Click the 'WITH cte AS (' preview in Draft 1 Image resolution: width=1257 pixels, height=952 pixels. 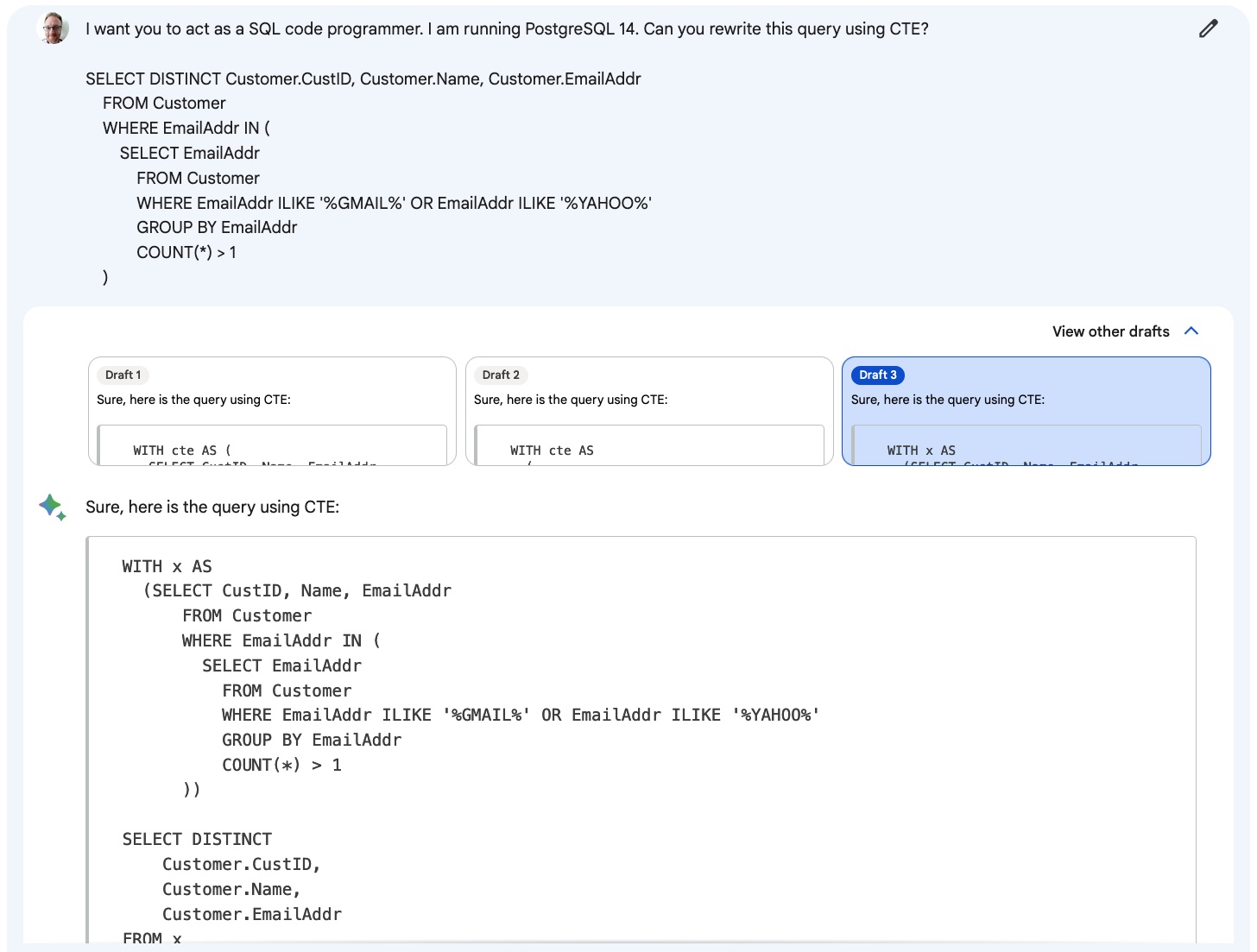point(182,451)
